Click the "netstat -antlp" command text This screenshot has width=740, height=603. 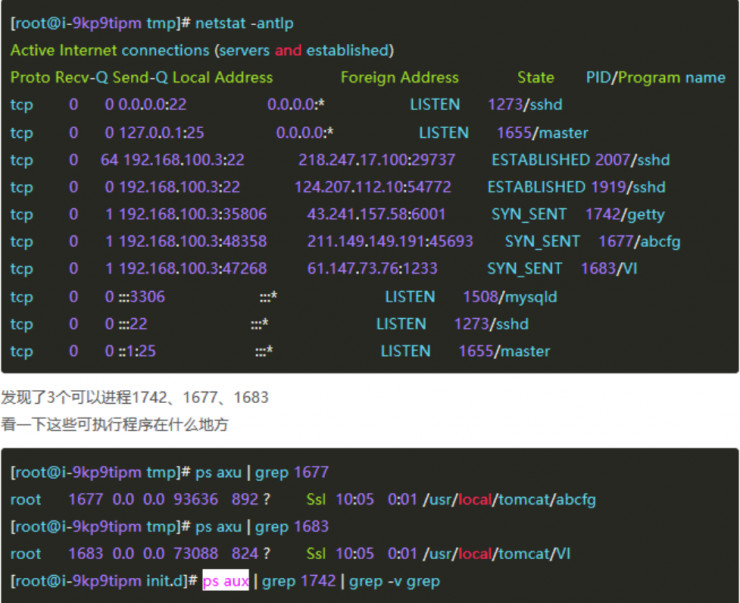[x=245, y=23]
